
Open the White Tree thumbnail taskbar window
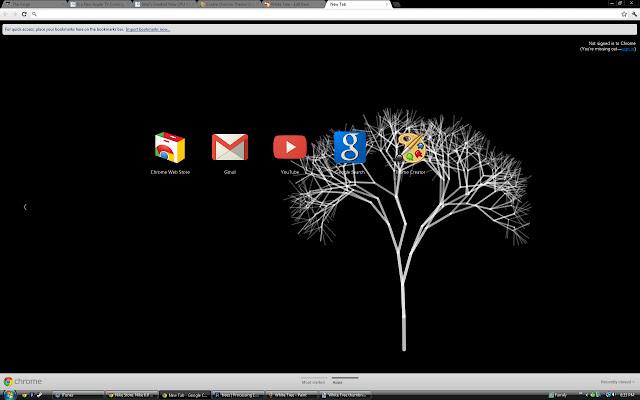[344, 395]
